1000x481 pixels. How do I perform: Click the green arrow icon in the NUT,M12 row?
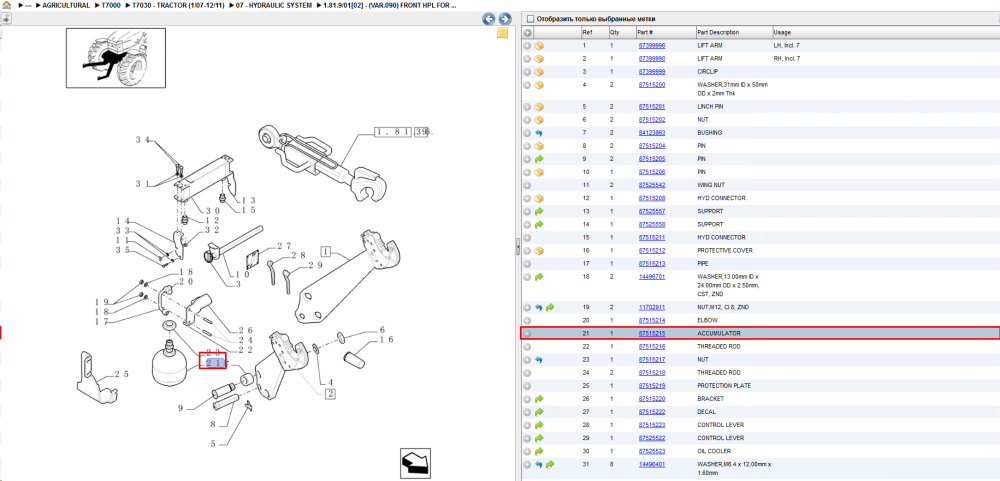(550, 307)
